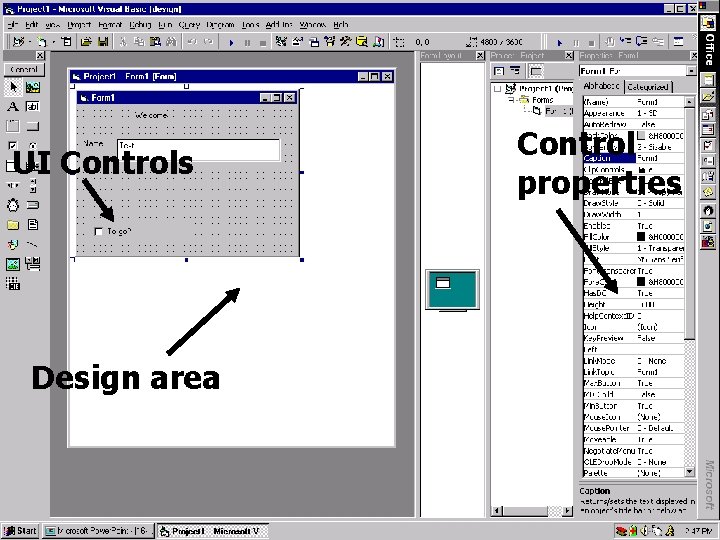Open the Debug menu
This screenshot has height=540, width=720.
[140, 25]
